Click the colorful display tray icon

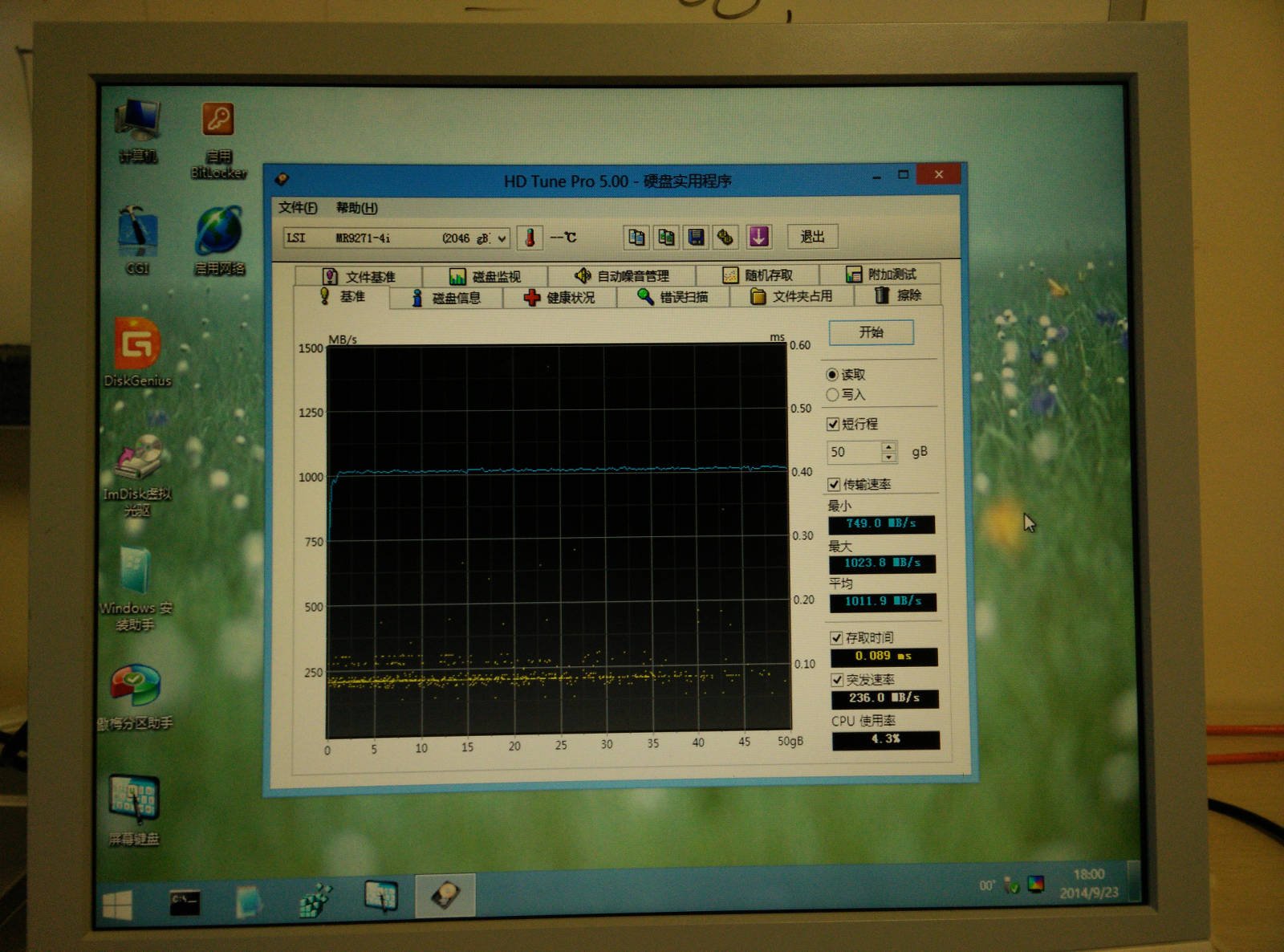pos(1036,885)
